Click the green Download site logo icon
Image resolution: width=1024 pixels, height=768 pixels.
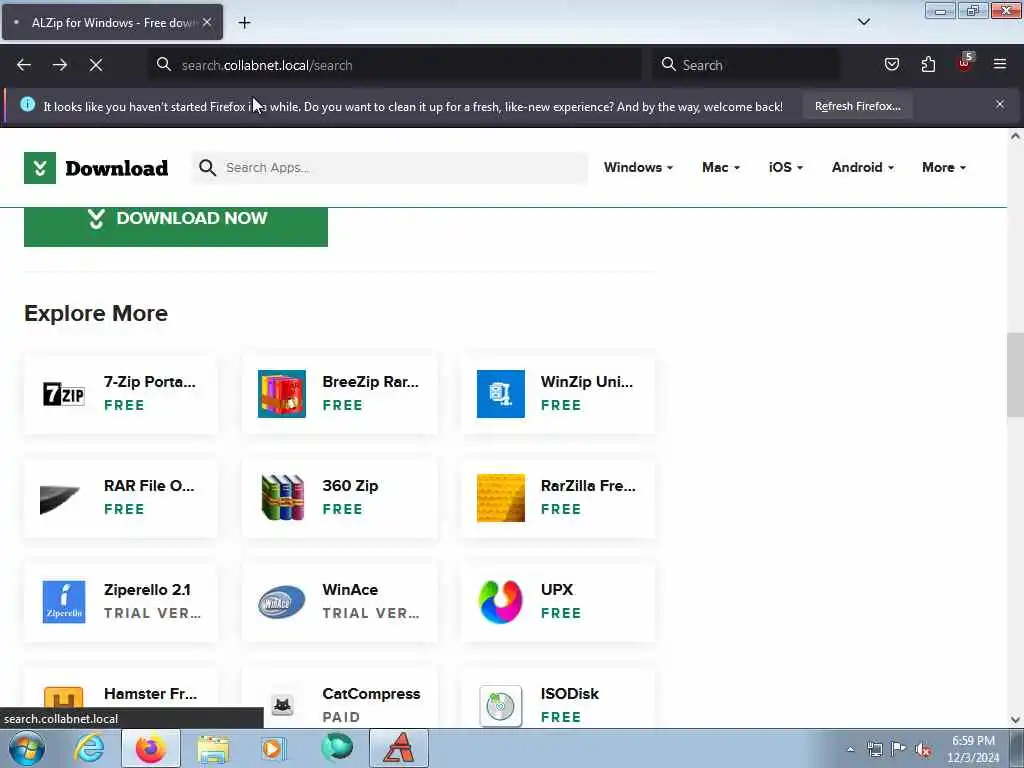point(40,168)
